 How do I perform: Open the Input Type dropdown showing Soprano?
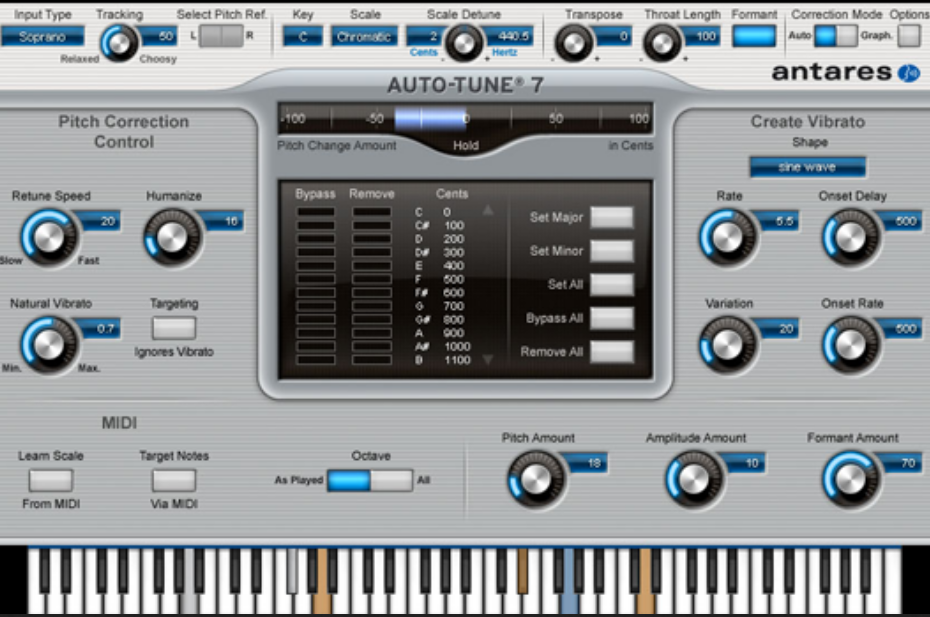pos(42,37)
